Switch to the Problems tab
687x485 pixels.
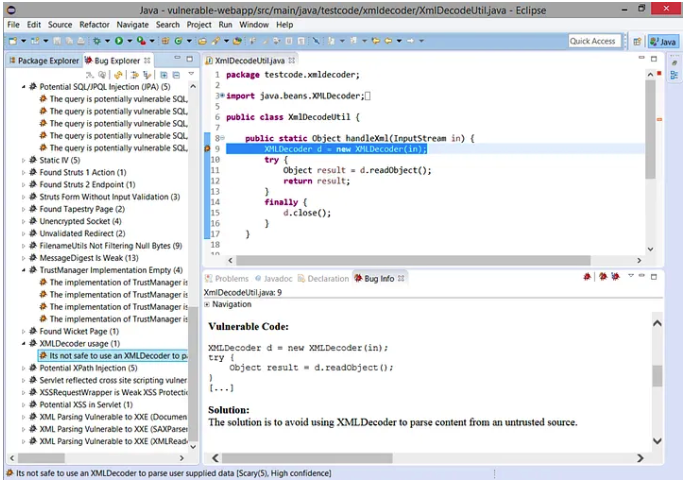tap(227, 279)
